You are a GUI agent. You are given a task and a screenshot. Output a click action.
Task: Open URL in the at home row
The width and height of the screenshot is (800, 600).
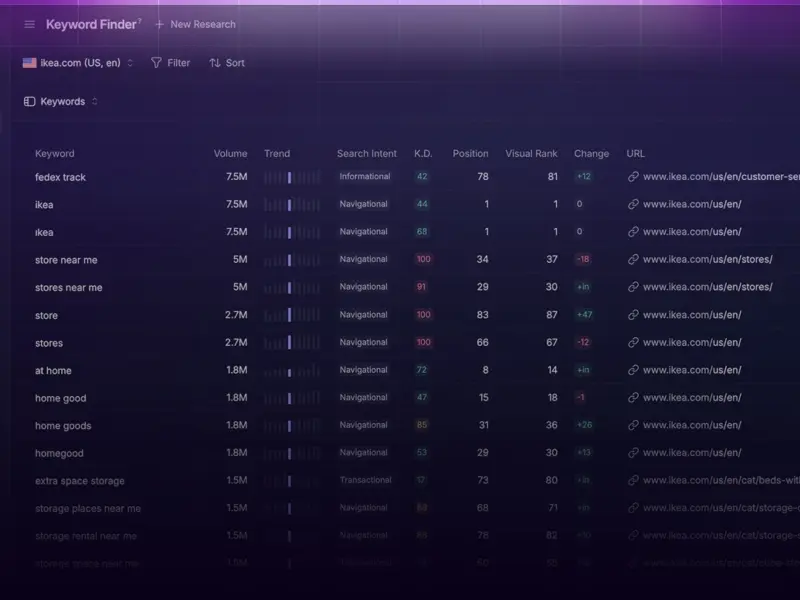click(x=692, y=370)
